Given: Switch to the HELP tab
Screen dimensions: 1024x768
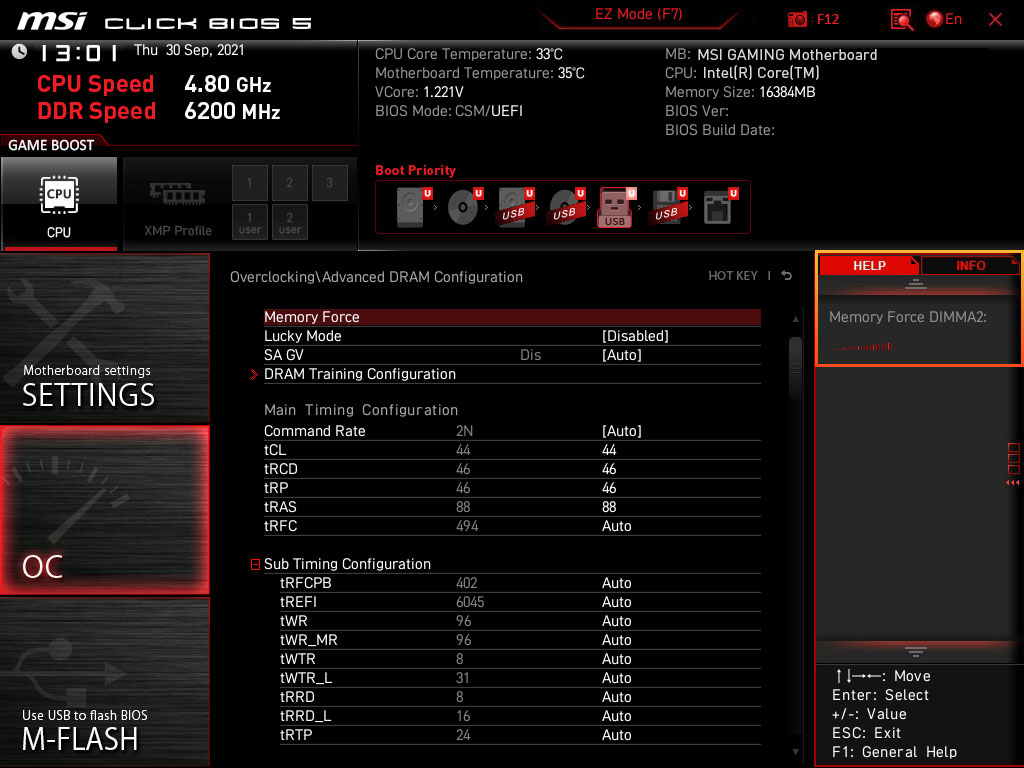Looking at the screenshot, I should (869, 266).
